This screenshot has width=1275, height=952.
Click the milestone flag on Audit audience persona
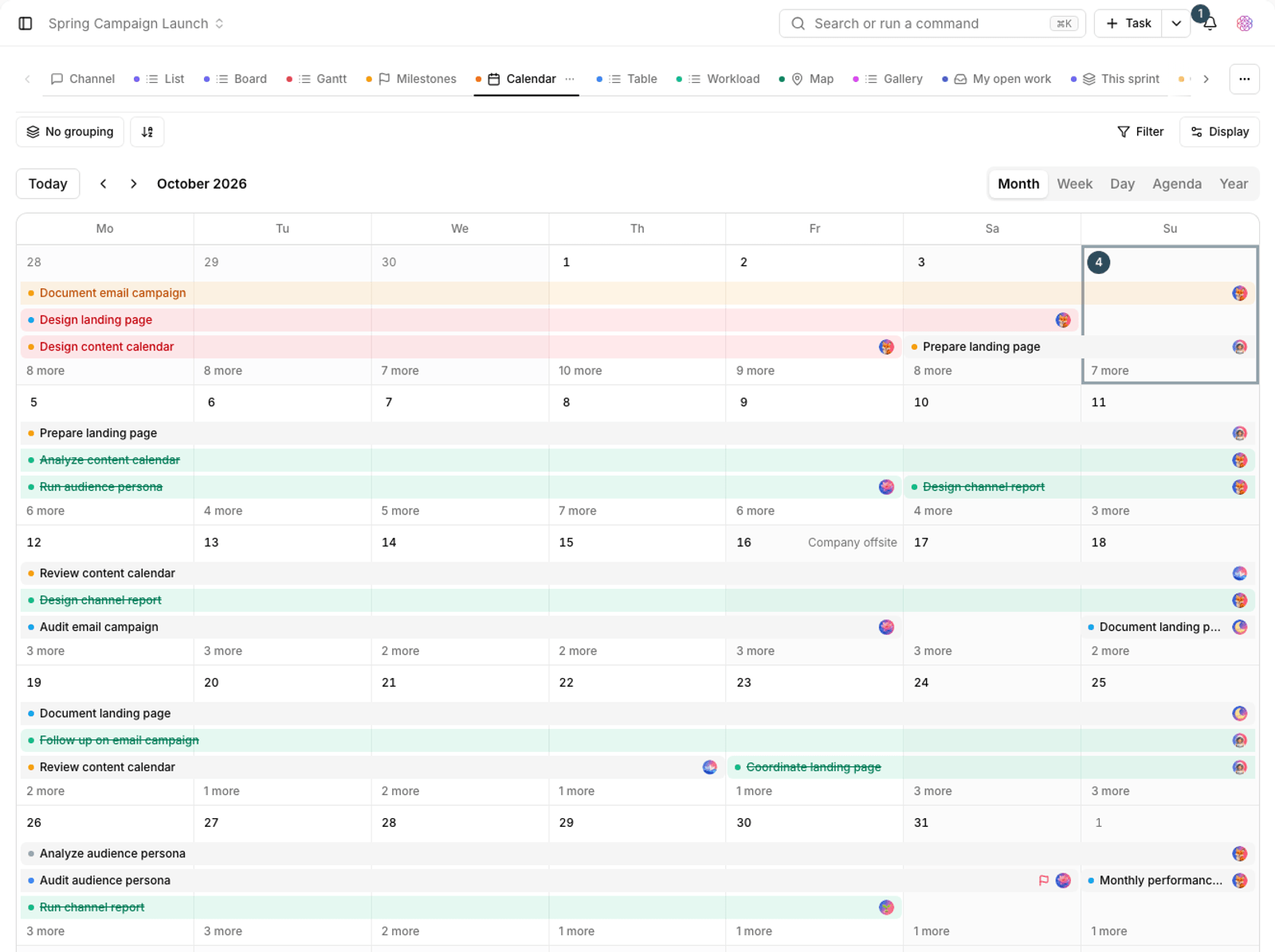pos(1043,880)
